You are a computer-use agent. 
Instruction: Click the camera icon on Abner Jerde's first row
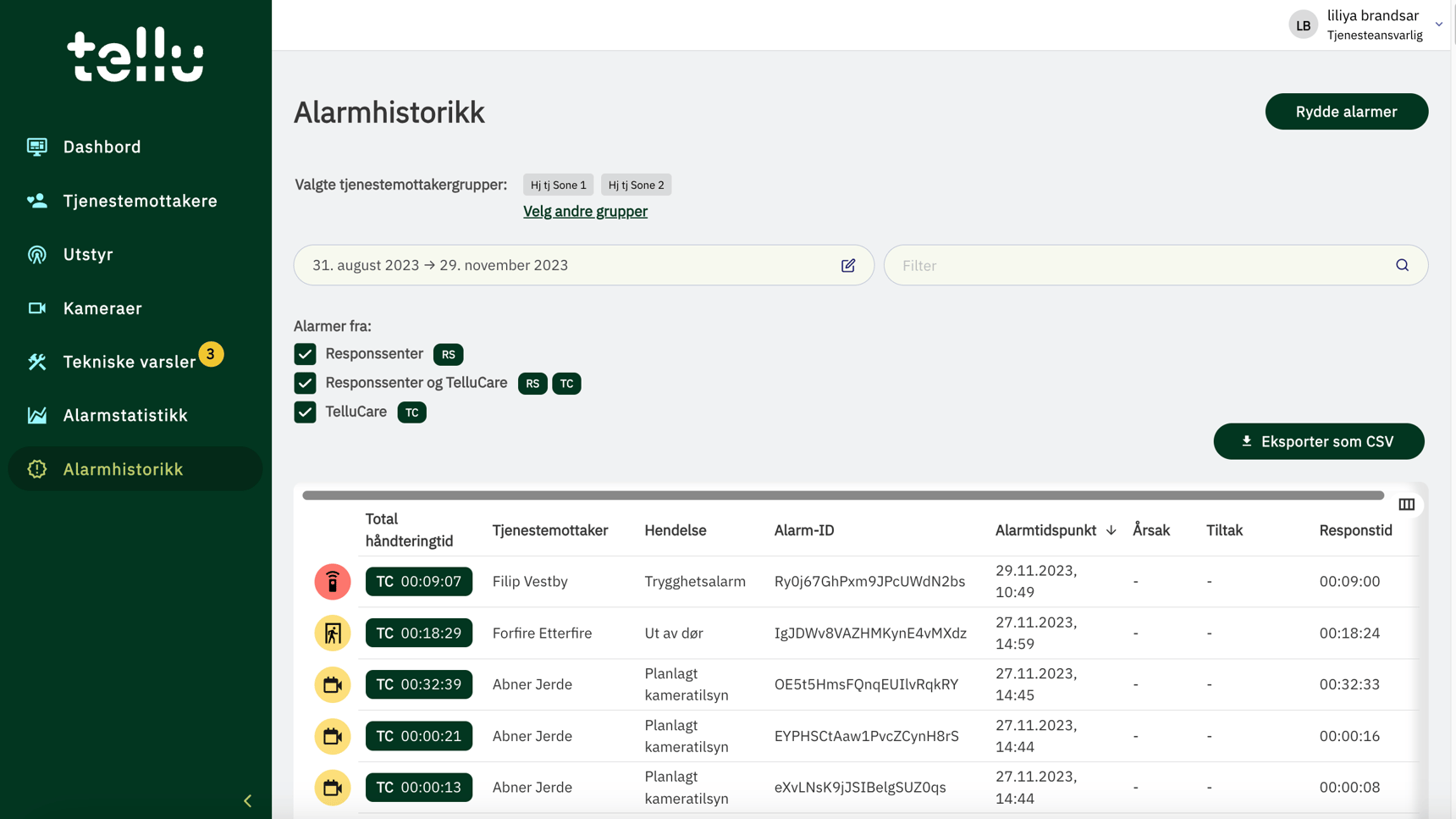(x=332, y=684)
